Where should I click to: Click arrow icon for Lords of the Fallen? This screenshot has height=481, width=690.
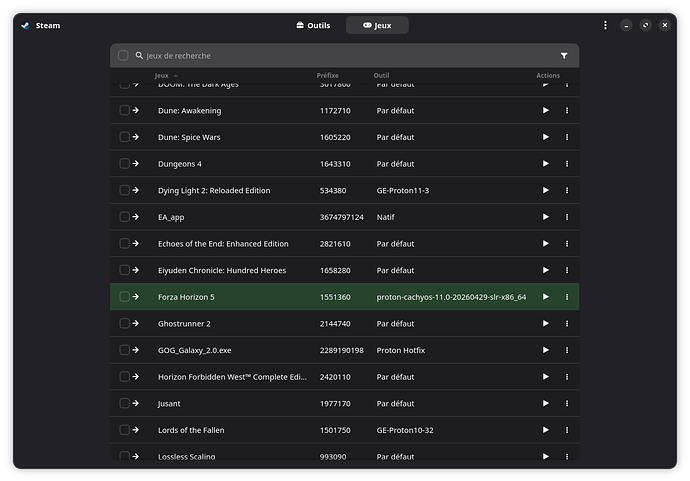pyautogui.click(x=136, y=430)
